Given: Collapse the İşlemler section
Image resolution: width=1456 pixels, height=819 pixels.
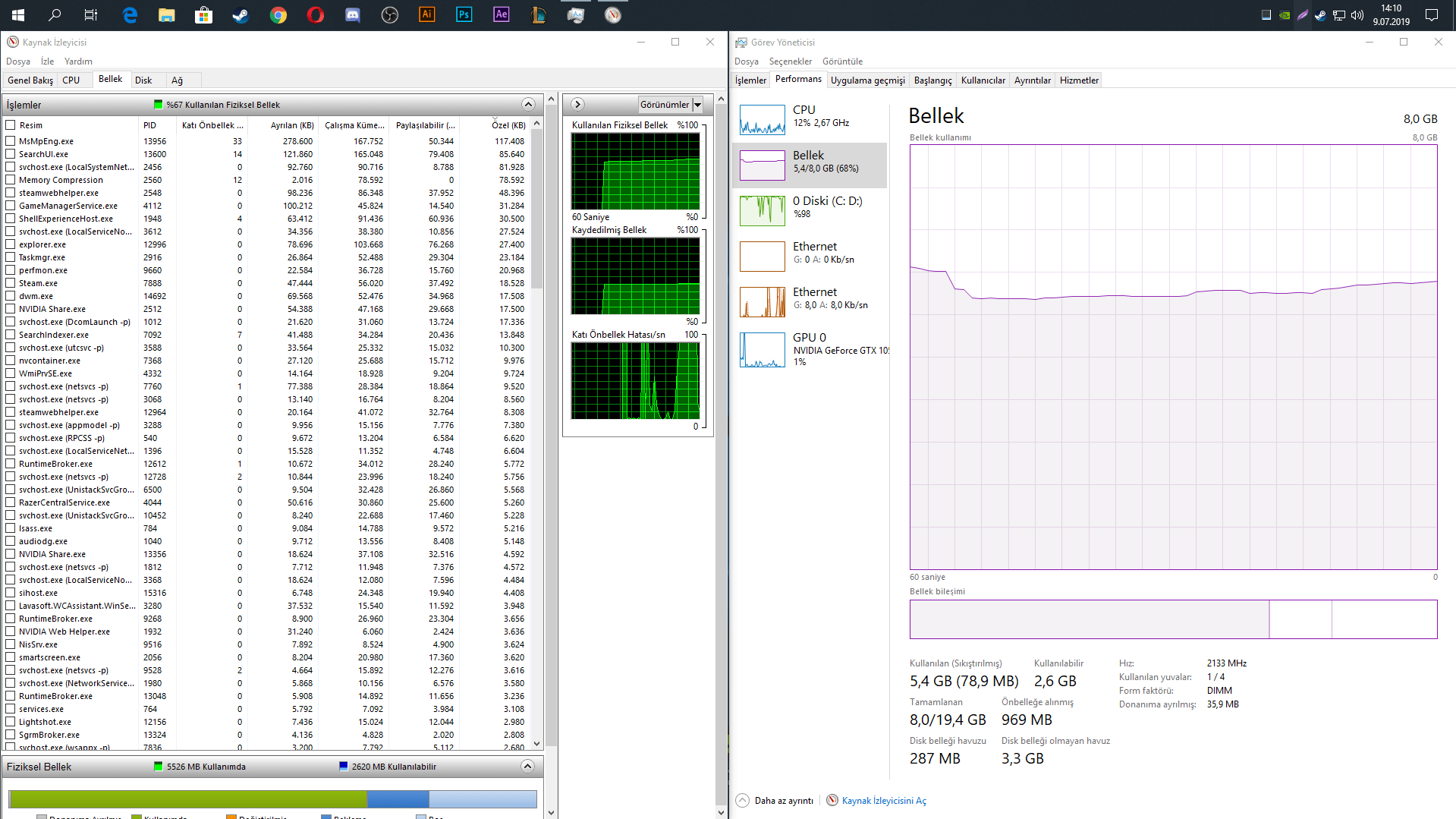Looking at the screenshot, I should [529, 105].
